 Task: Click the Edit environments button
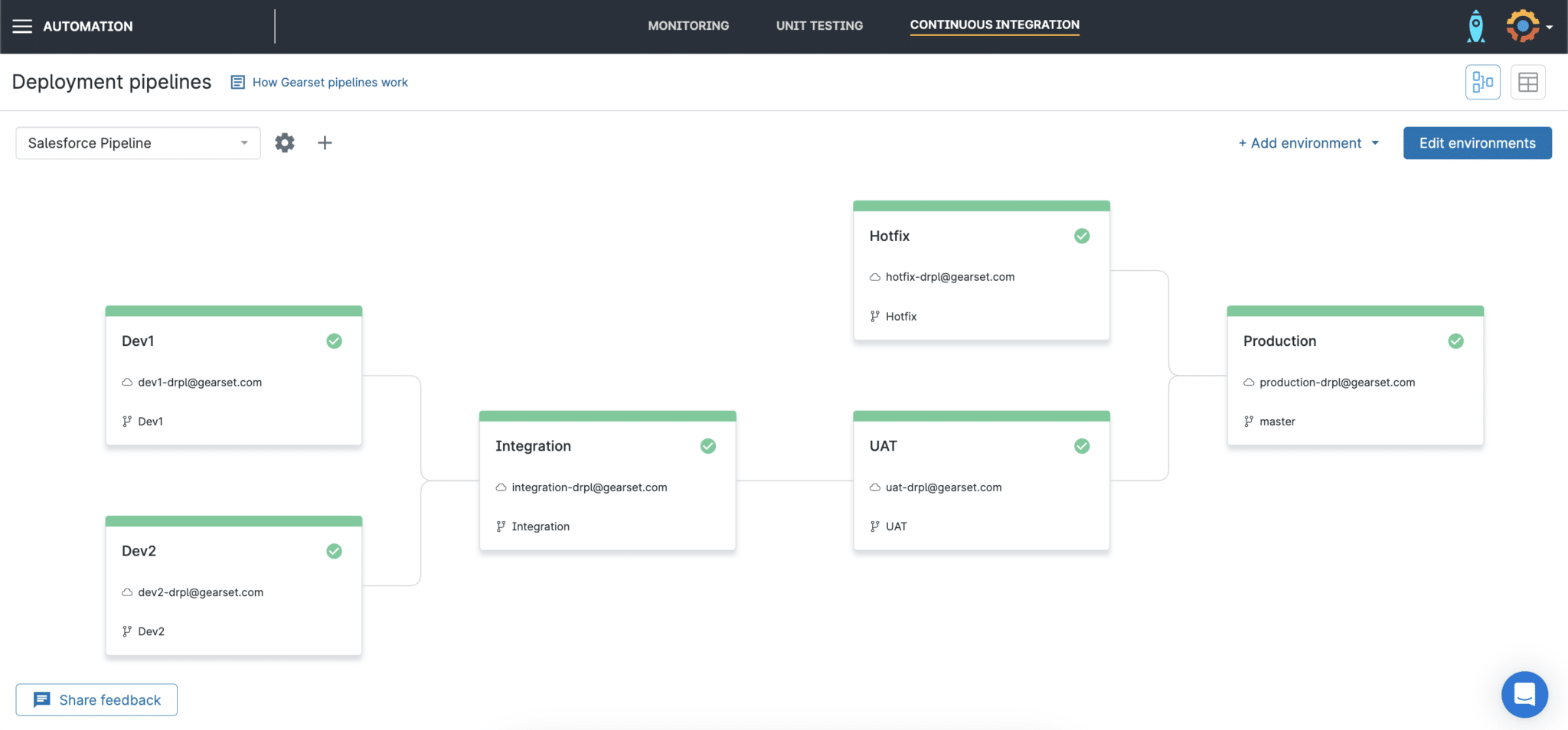tap(1477, 142)
